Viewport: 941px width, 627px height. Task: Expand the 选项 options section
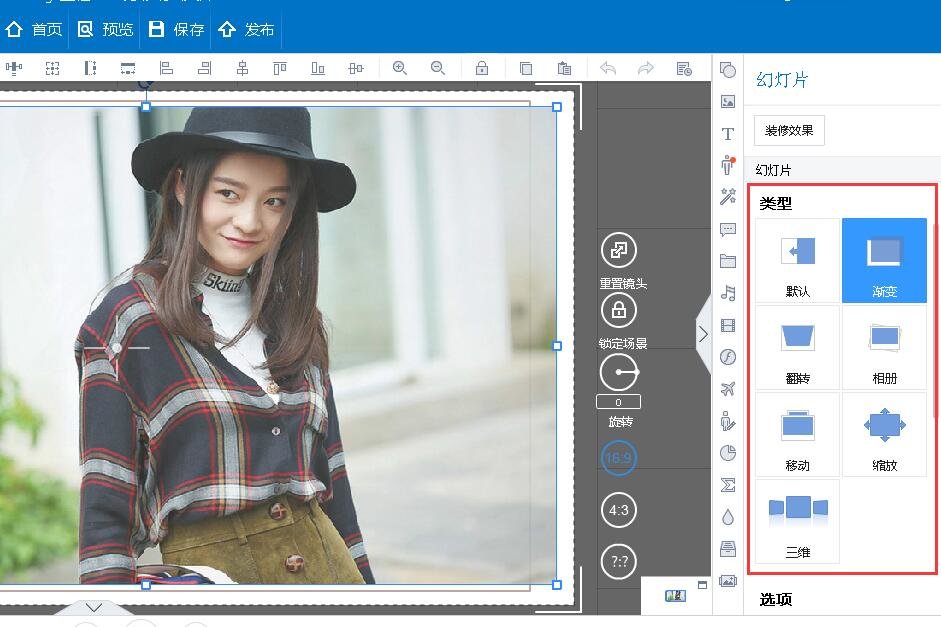click(776, 599)
